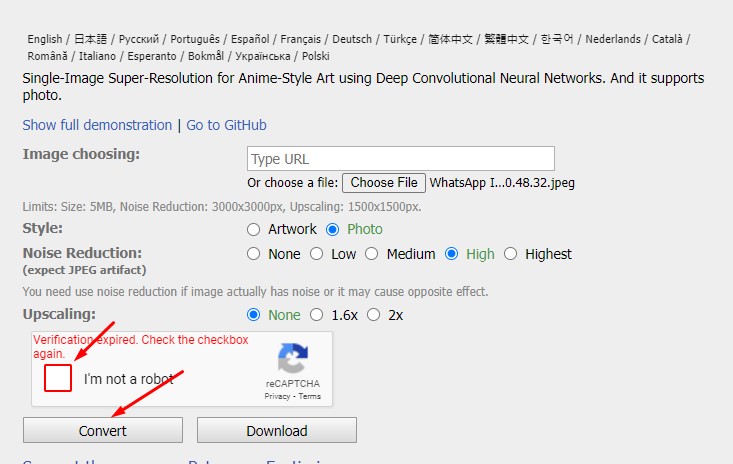Click the Type URL input field
Image resolution: width=733 pixels, height=464 pixels.
point(400,159)
